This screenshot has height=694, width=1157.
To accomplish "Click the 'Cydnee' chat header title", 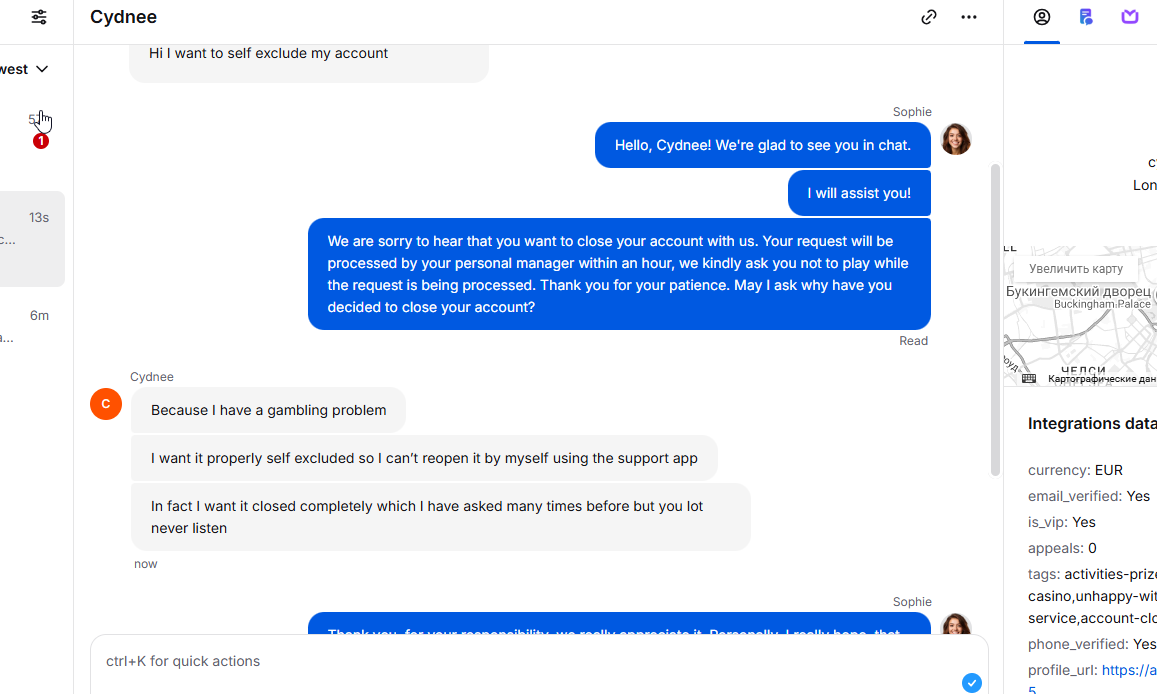I will (x=123, y=17).
